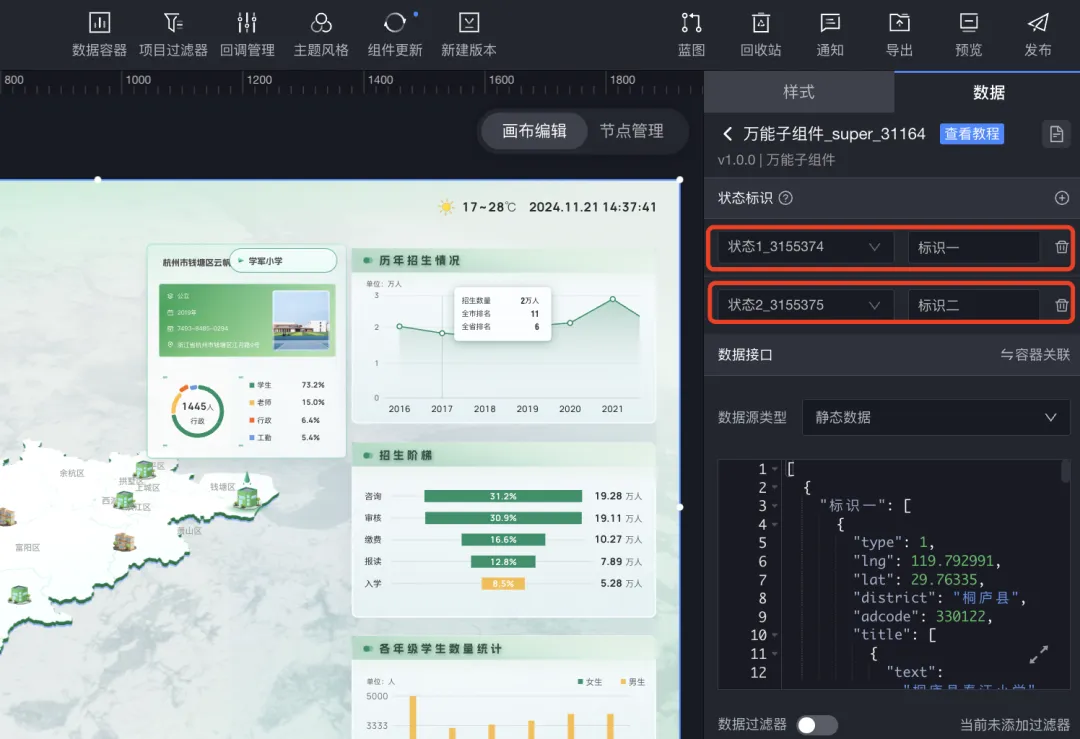The width and height of the screenshot is (1080, 739).
Task: Toggle the 数据过滤器 data filter switch
Action: point(817,725)
